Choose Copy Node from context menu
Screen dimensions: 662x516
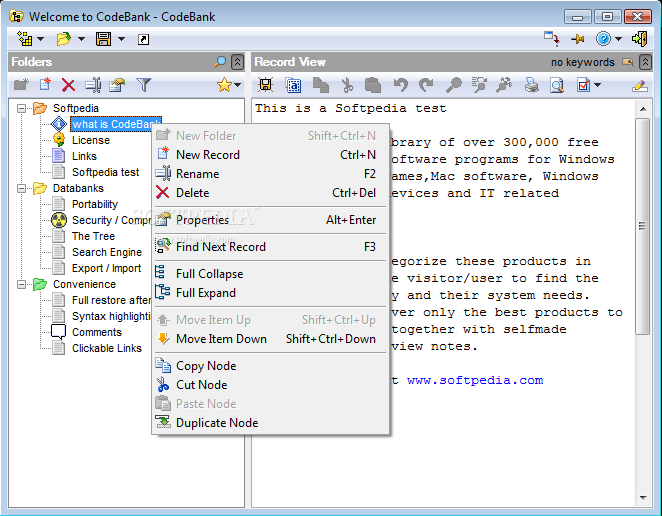point(270,366)
